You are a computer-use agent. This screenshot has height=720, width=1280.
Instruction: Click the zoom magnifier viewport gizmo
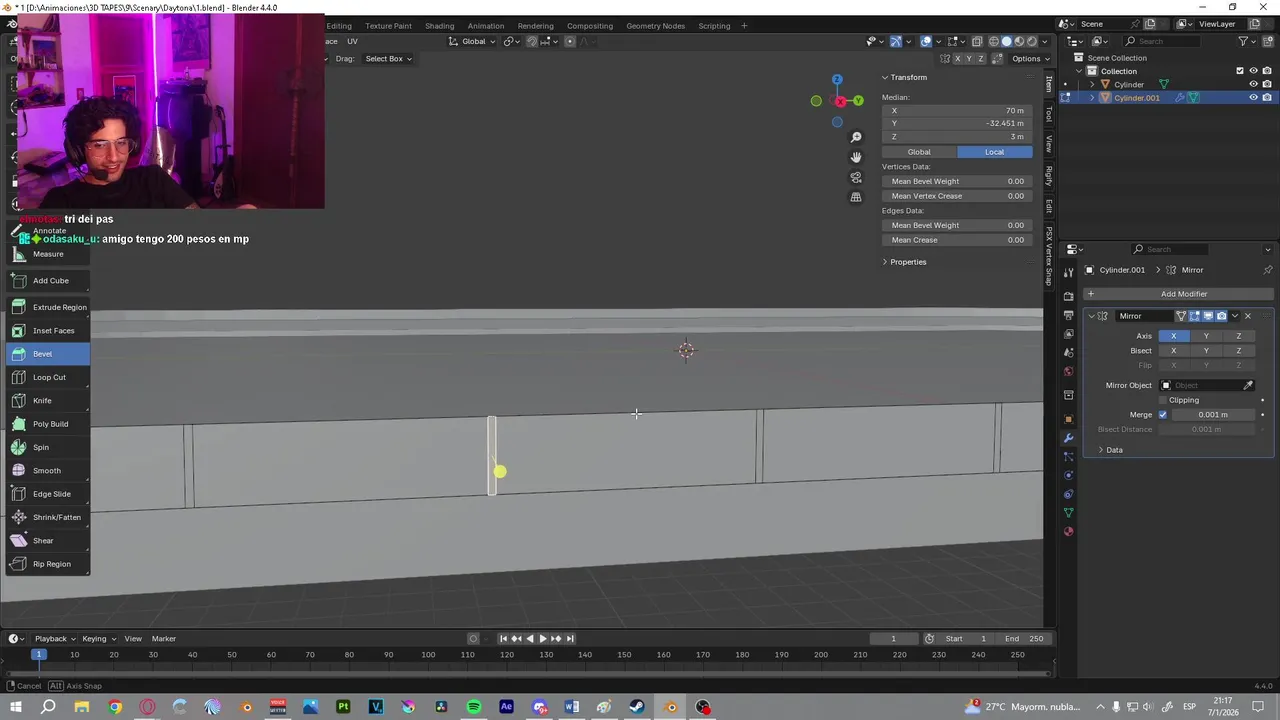coord(856,137)
